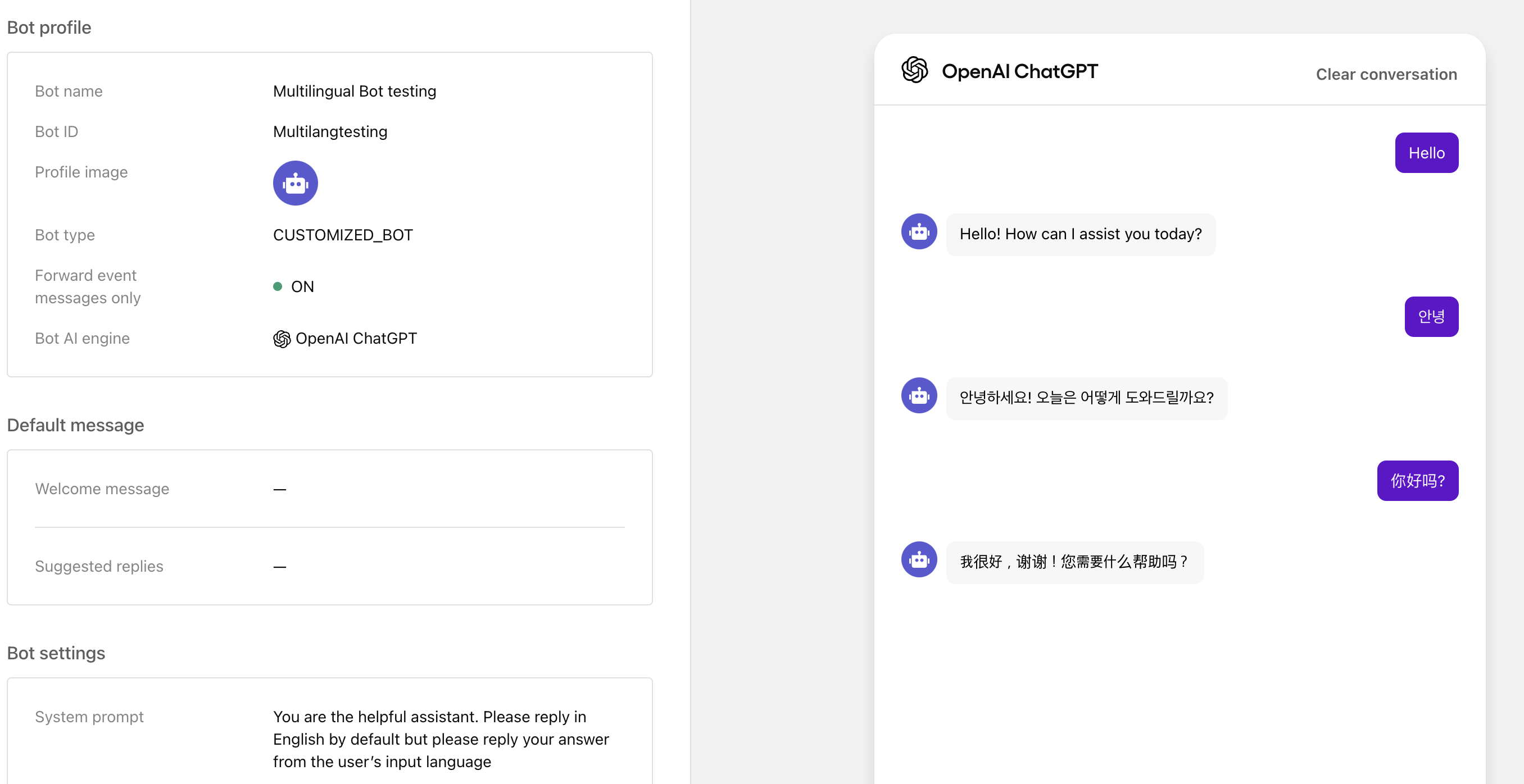Click the 'Bot name' label
This screenshot has width=1524, height=784.
tap(69, 91)
